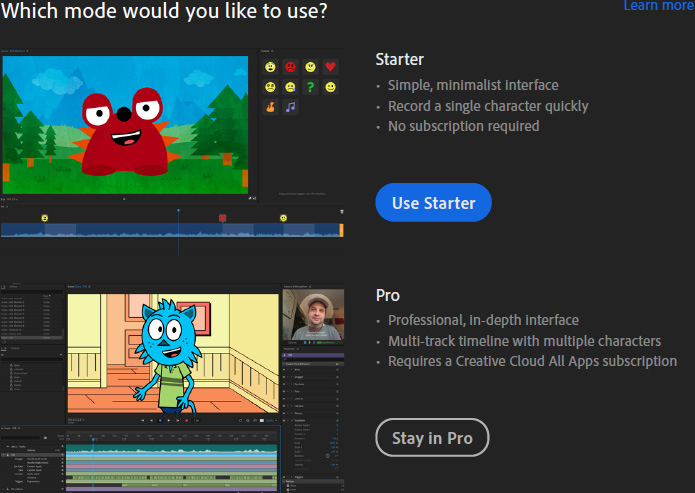The height and width of the screenshot is (493, 695).
Task: Click the red heart marker on Starter timeline
Action: [x=223, y=218]
